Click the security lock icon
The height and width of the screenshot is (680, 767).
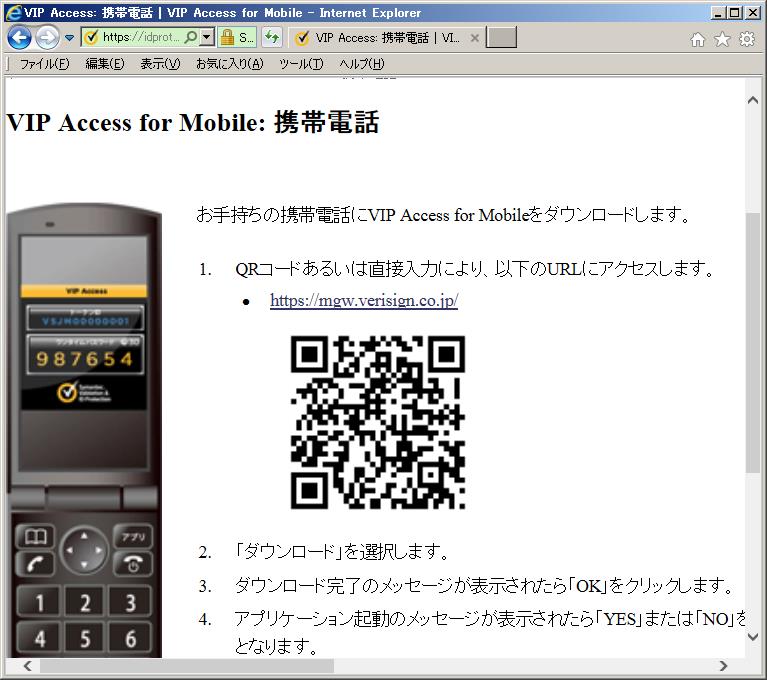[x=227, y=38]
